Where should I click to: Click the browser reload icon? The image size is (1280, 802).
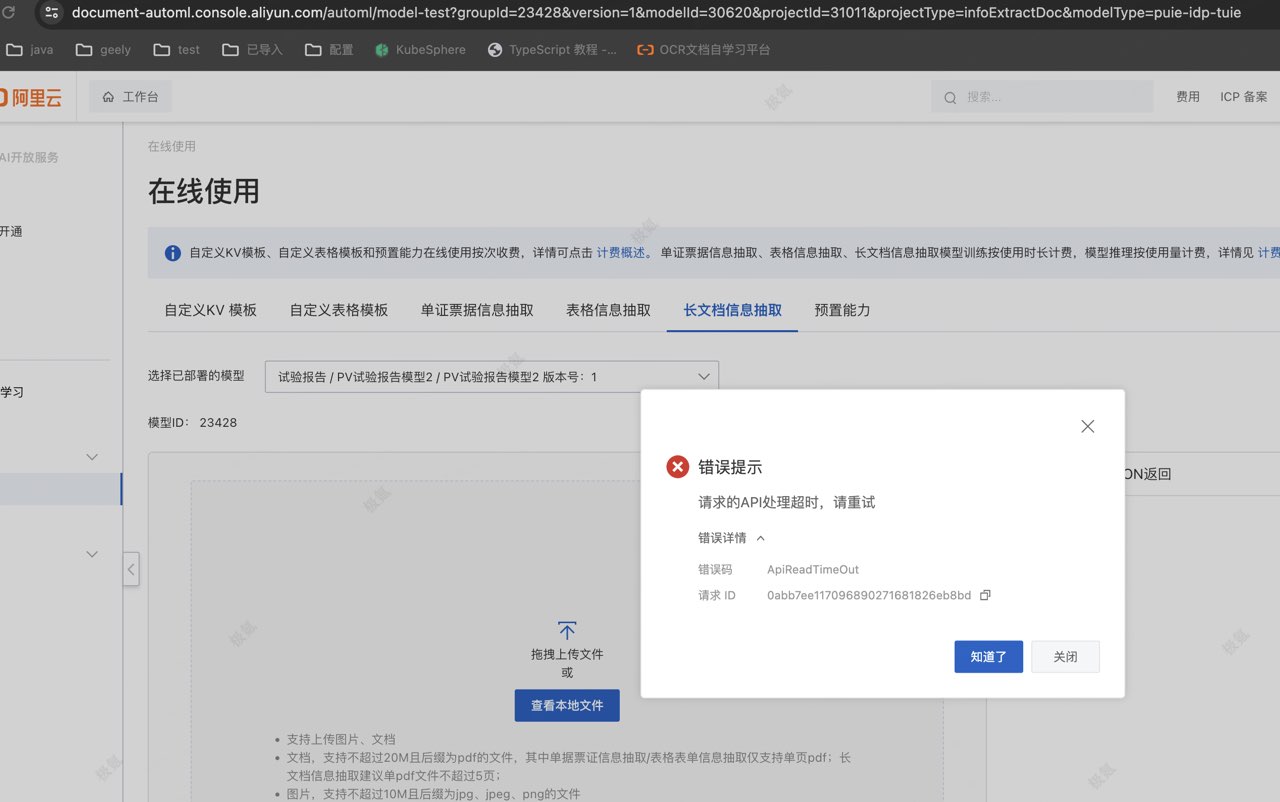[x=9, y=13]
